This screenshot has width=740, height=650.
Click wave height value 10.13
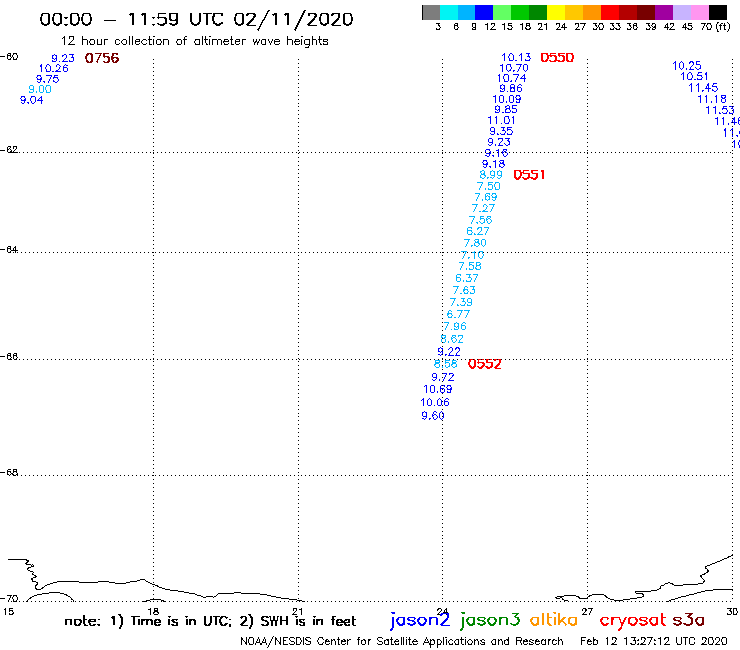[x=516, y=57]
